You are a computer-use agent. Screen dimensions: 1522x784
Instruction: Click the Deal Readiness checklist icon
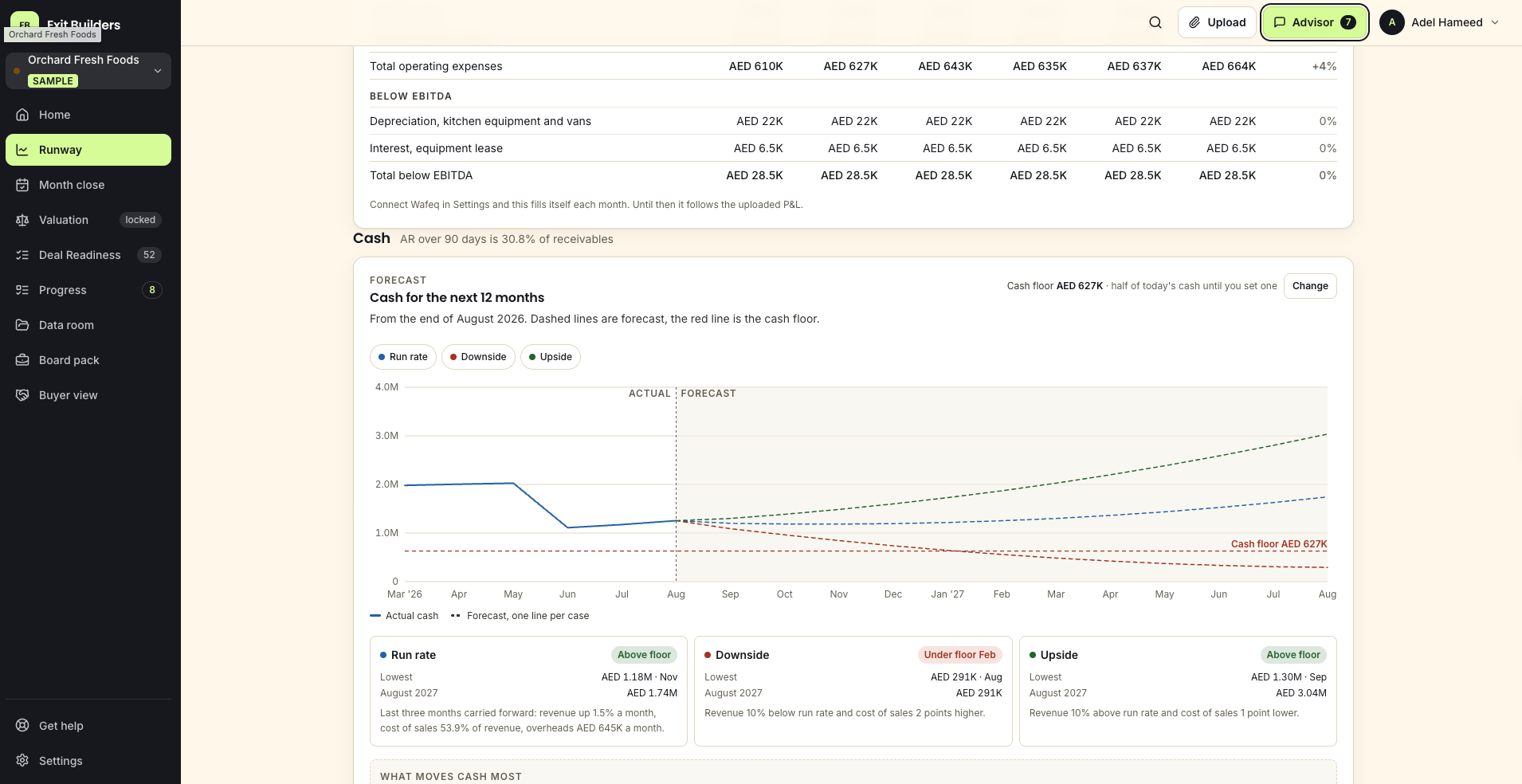pyautogui.click(x=22, y=255)
